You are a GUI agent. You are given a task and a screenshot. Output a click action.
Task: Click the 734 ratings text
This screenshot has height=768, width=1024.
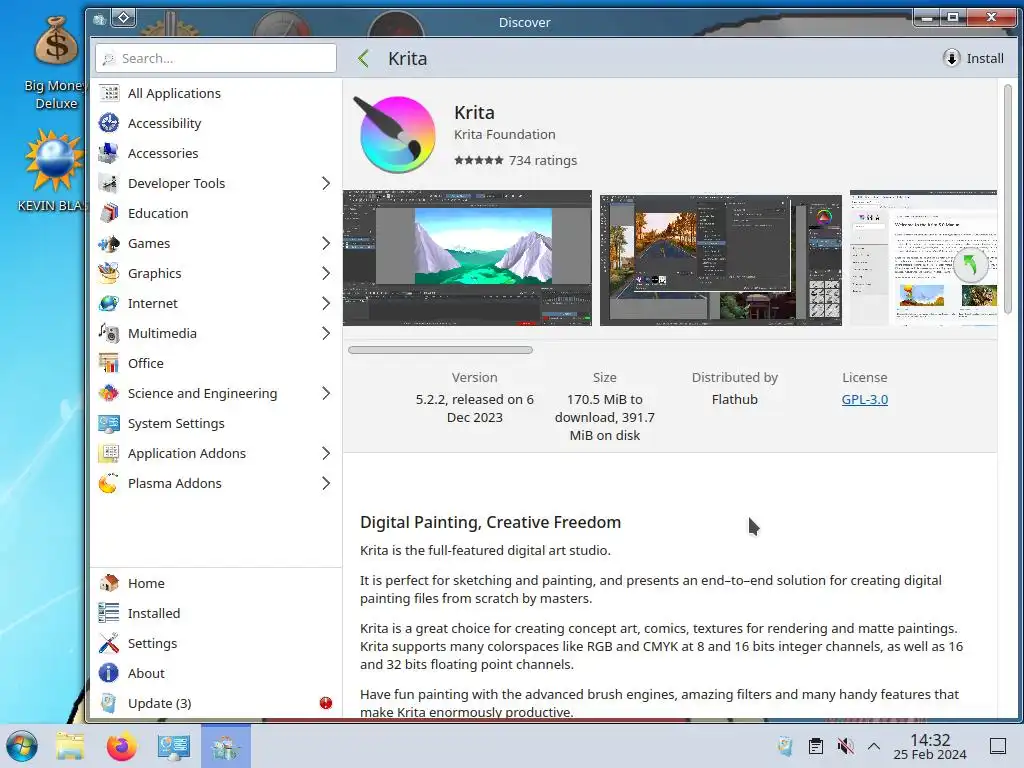tap(543, 161)
